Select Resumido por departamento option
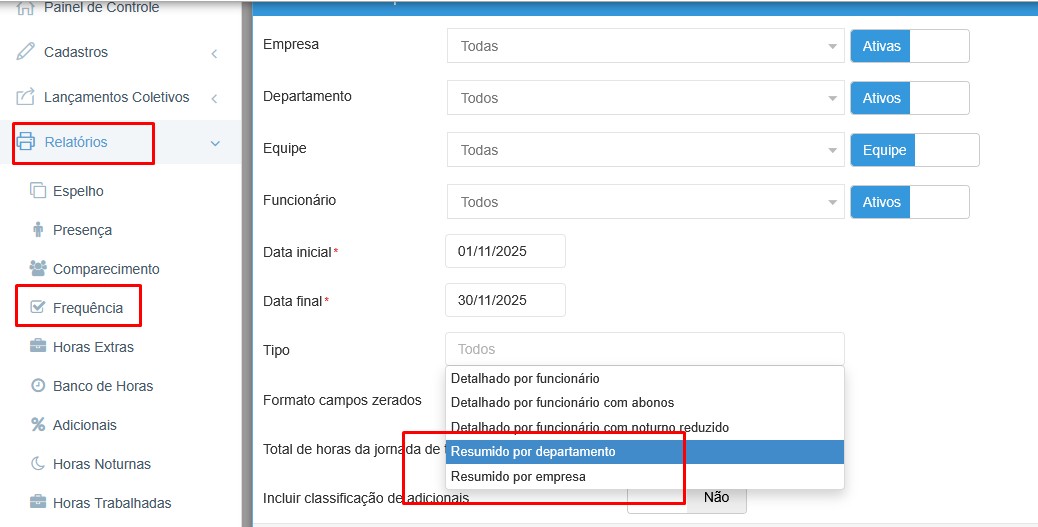 click(644, 452)
